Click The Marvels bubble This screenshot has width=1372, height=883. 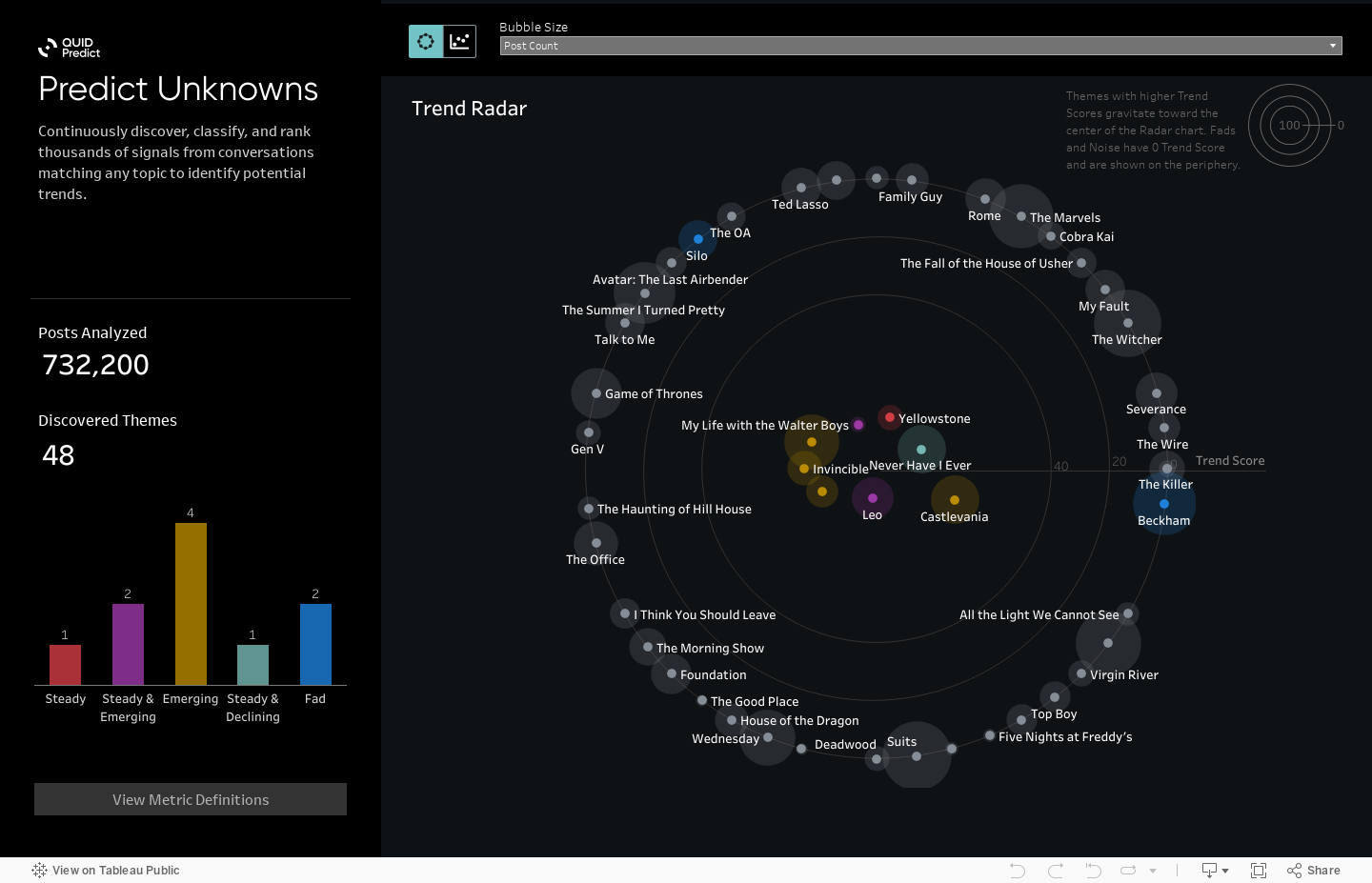tap(1021, 216)
